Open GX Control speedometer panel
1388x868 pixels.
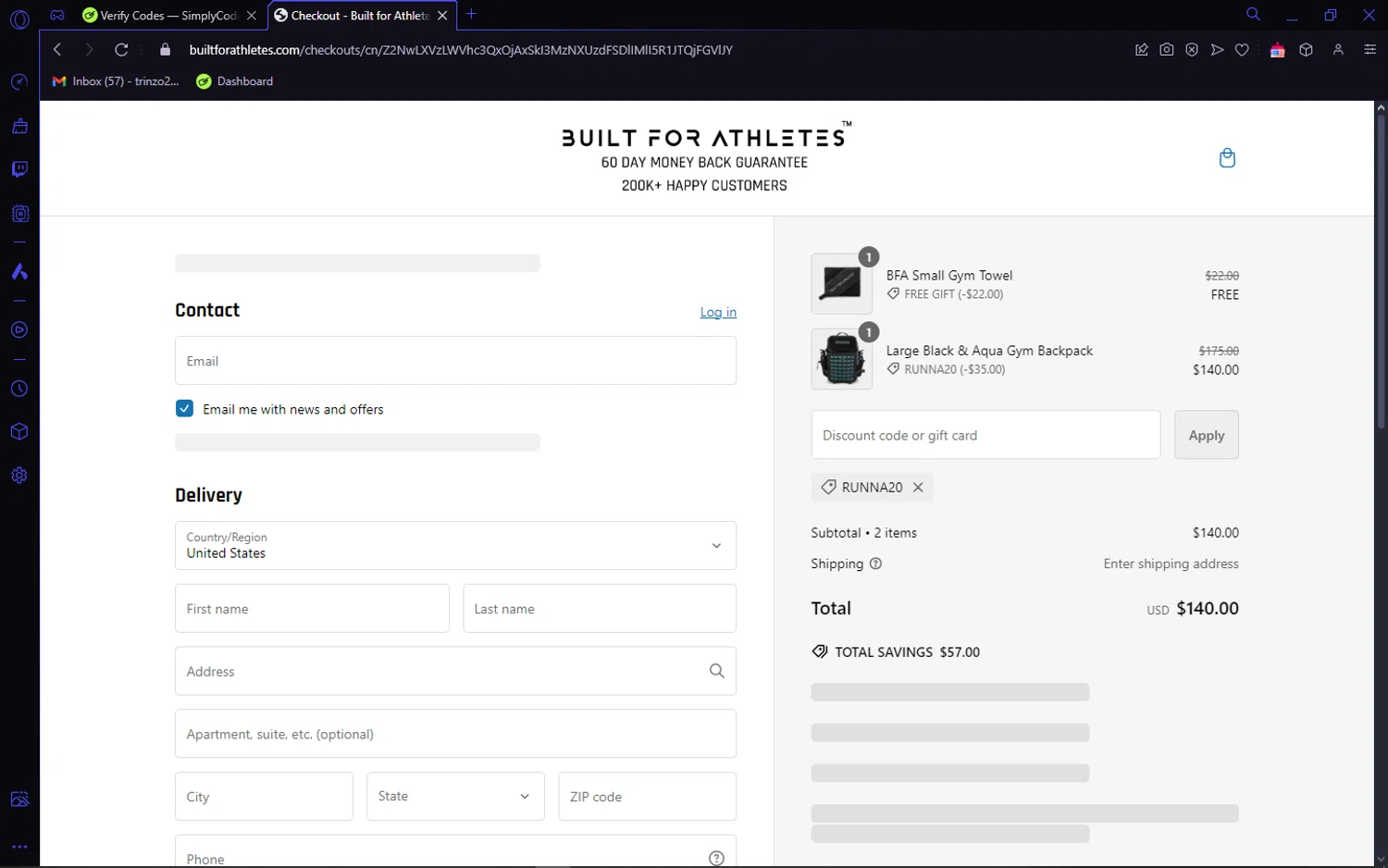click(19, 82)
